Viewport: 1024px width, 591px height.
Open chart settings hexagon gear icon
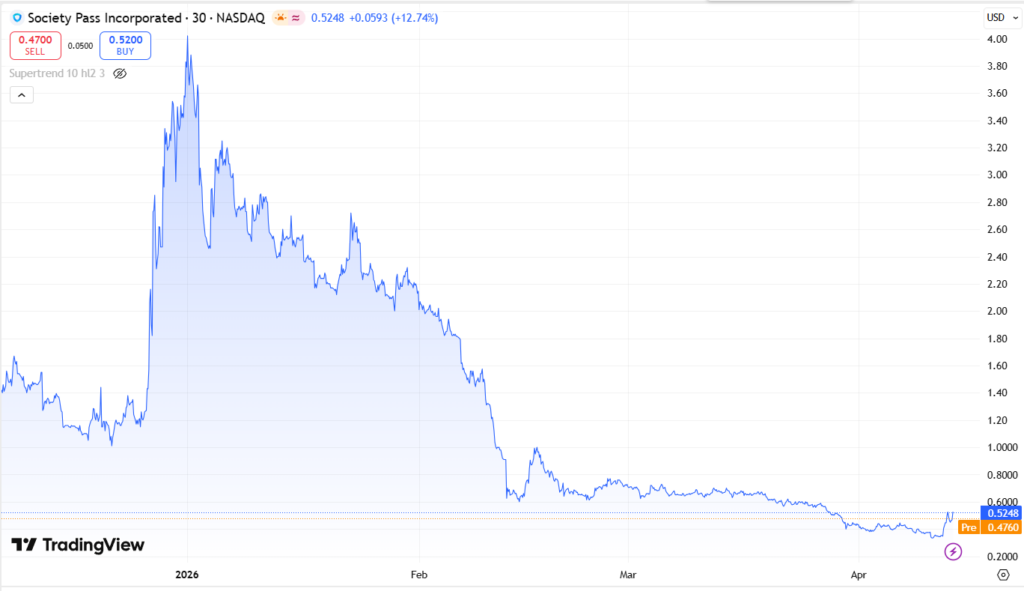coord(1003,574)
